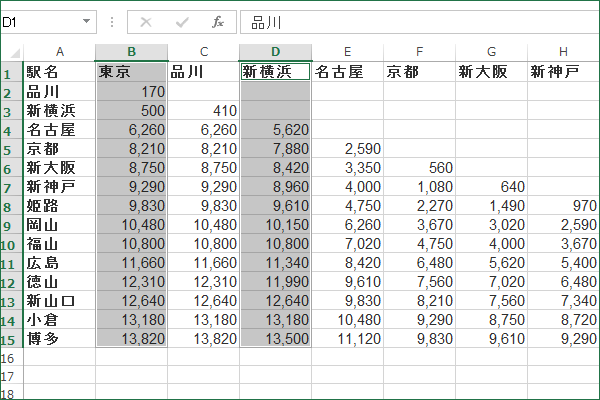
Task: Open the Name Box dropdown arrow
Action: coord(86,21)
